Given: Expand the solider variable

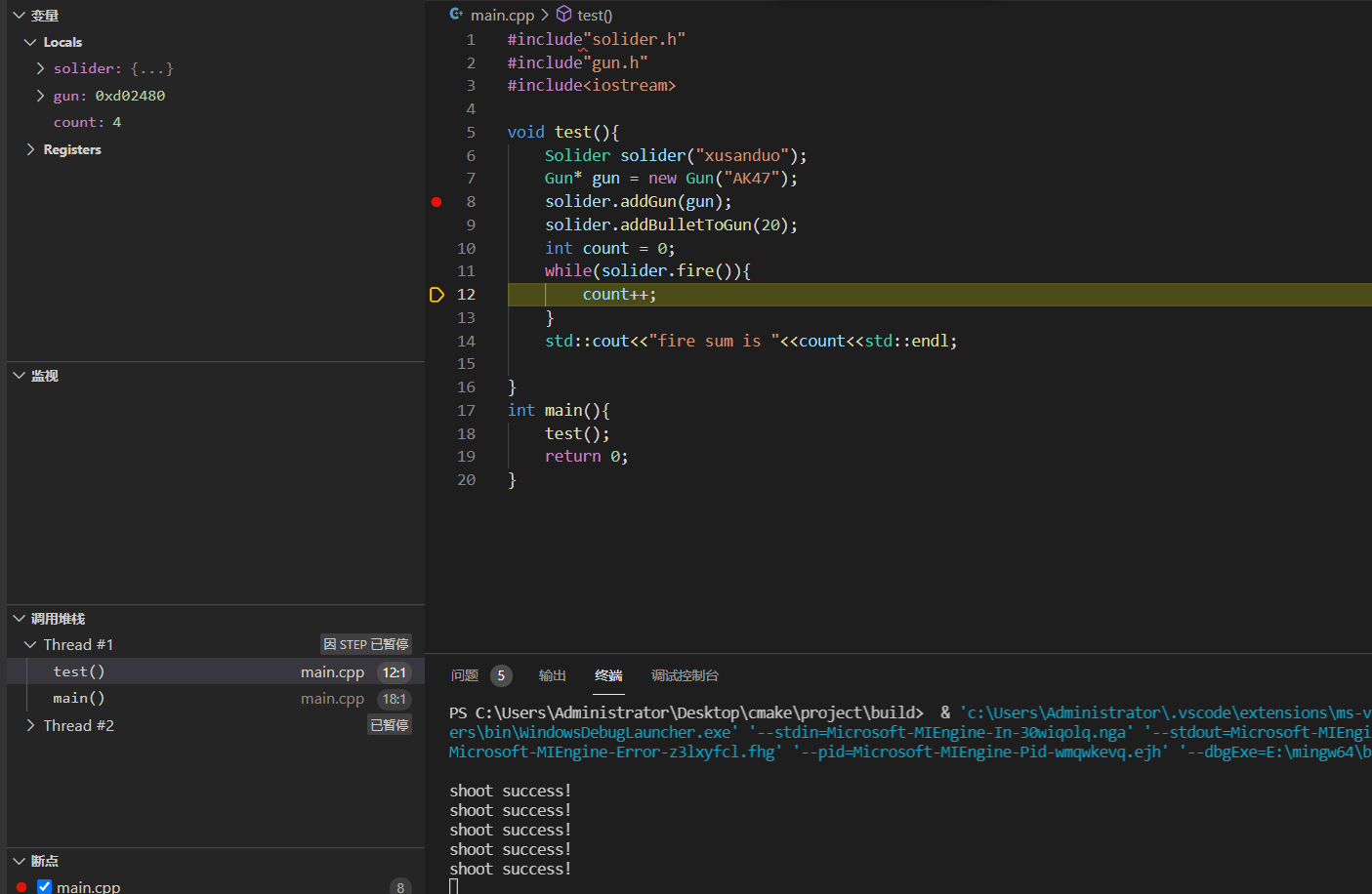Looking at the screenshot, I should coord(40,68).
